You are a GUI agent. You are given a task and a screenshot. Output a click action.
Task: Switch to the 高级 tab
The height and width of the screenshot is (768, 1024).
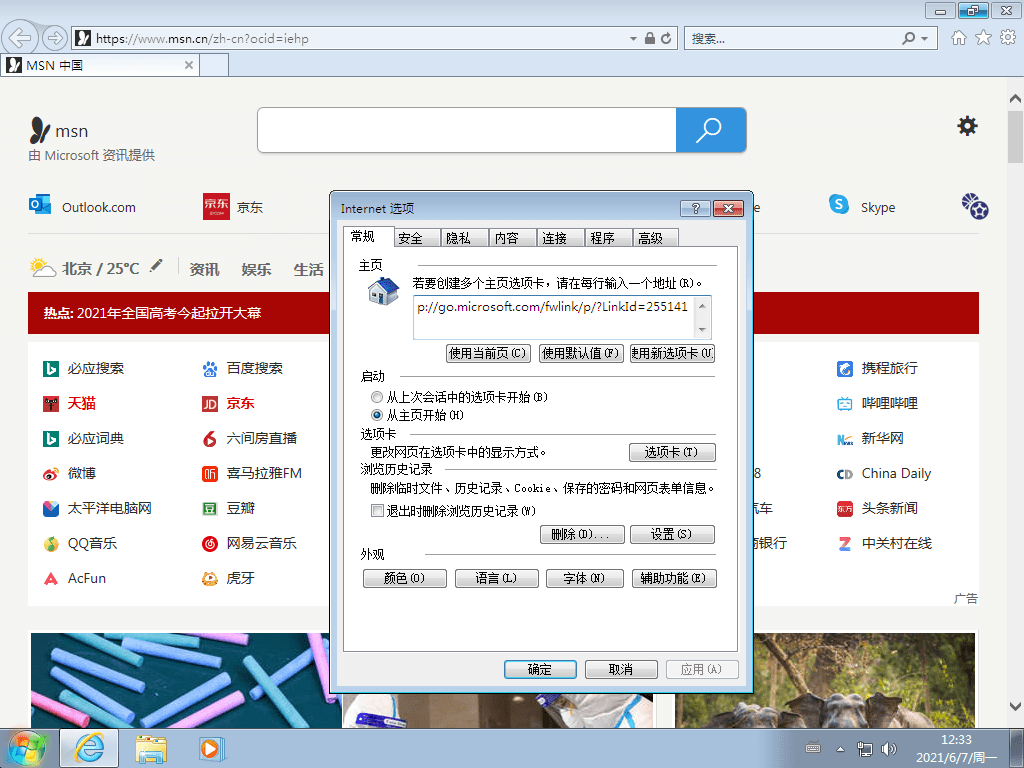(654, 237)
